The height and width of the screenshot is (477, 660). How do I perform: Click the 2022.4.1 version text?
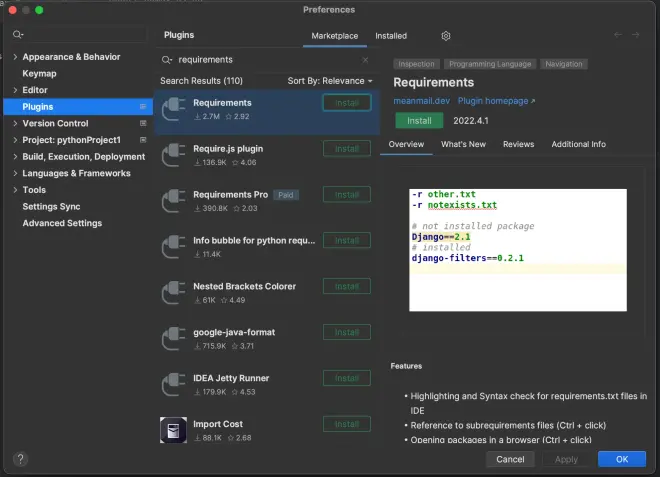[471, 121]
